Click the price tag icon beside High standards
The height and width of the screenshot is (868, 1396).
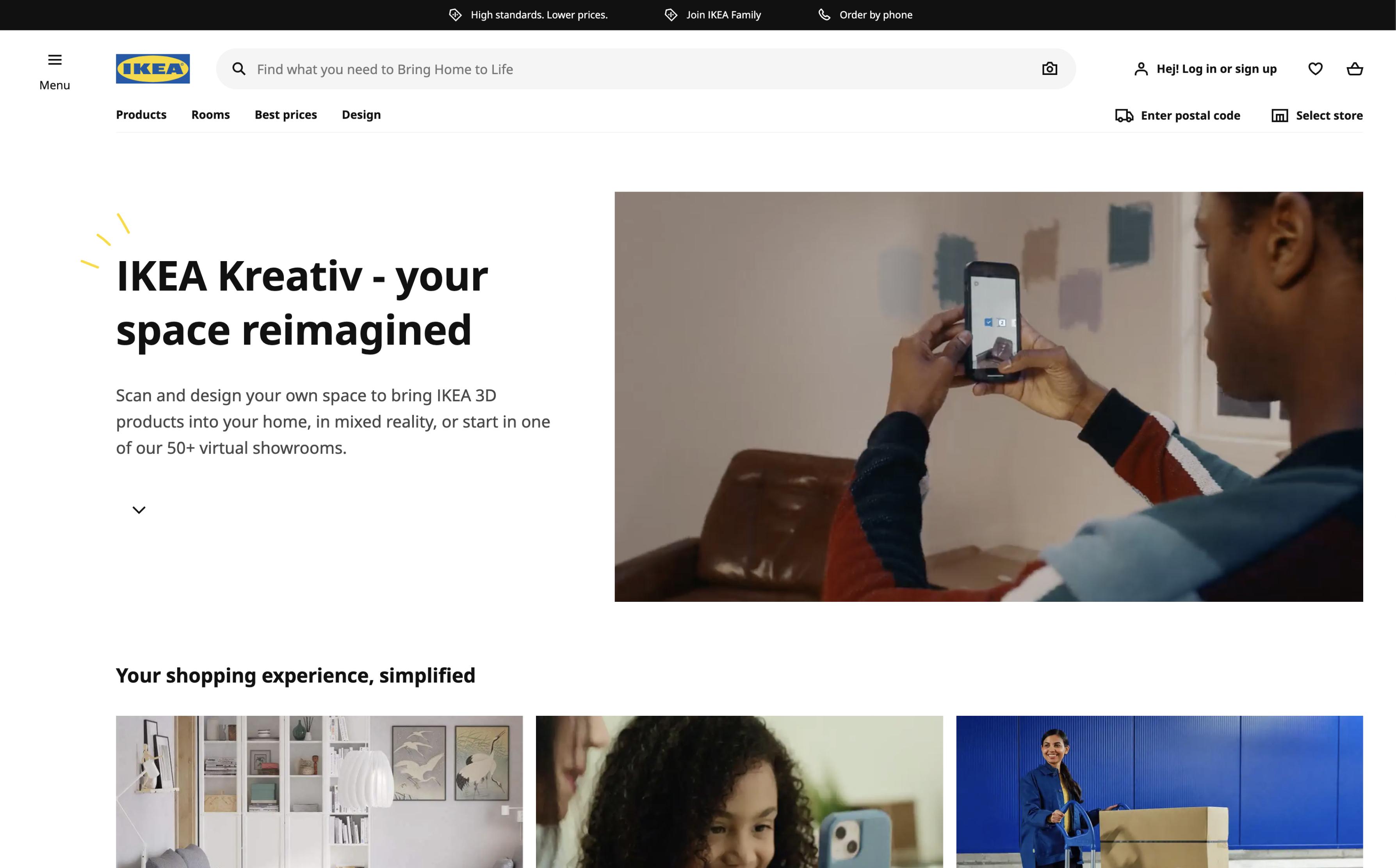pos(456,15)
